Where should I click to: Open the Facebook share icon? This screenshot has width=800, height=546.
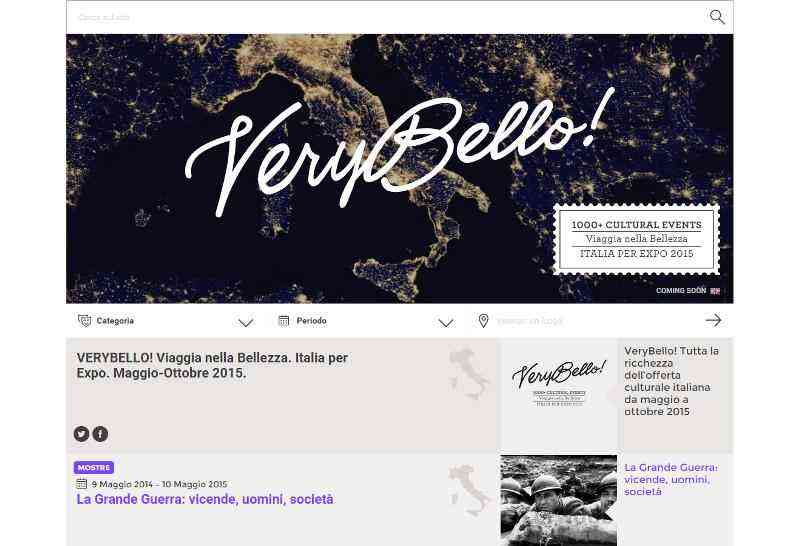click(x=100, y=434)
